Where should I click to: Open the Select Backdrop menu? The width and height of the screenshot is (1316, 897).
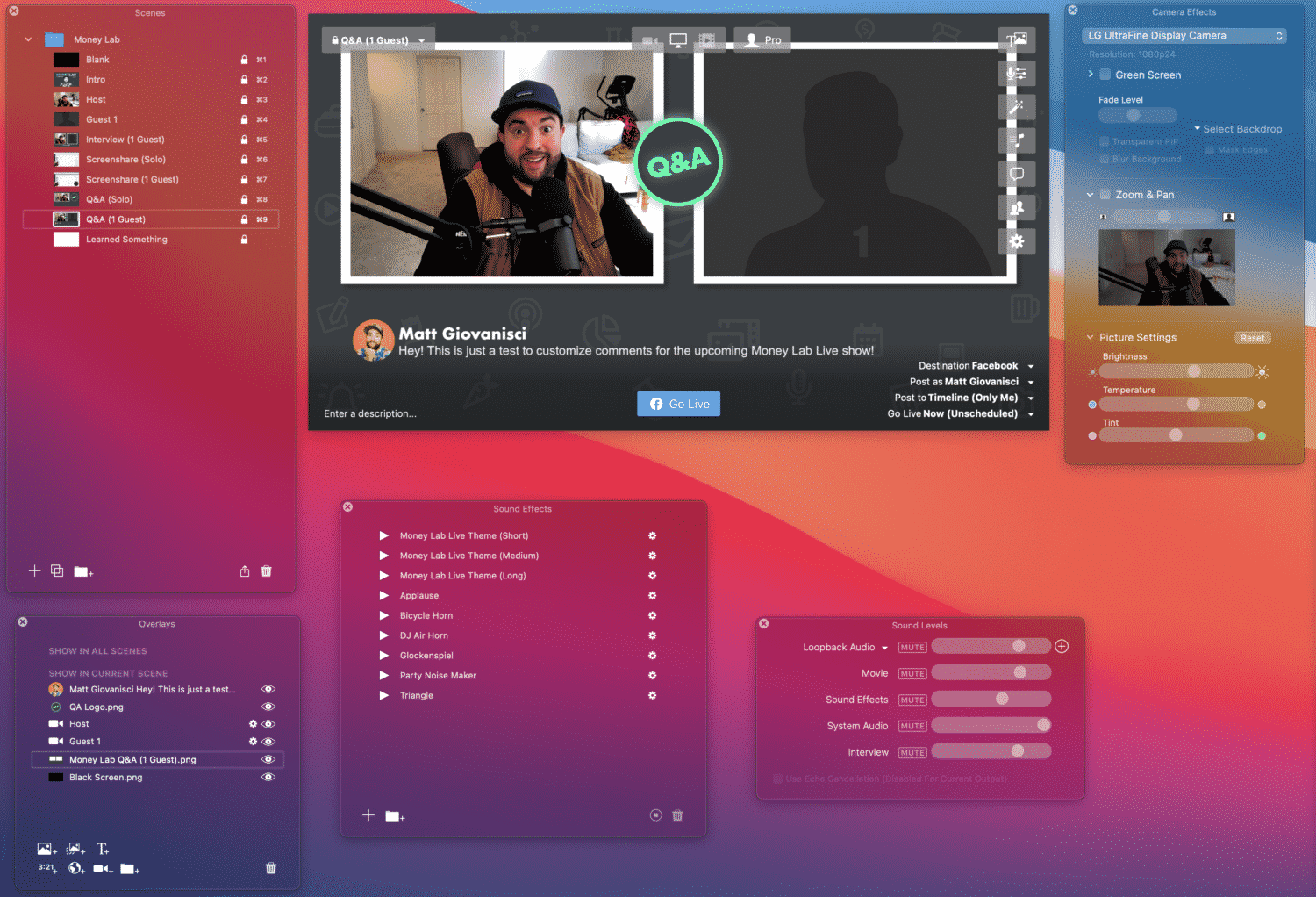coord(1237,129)
